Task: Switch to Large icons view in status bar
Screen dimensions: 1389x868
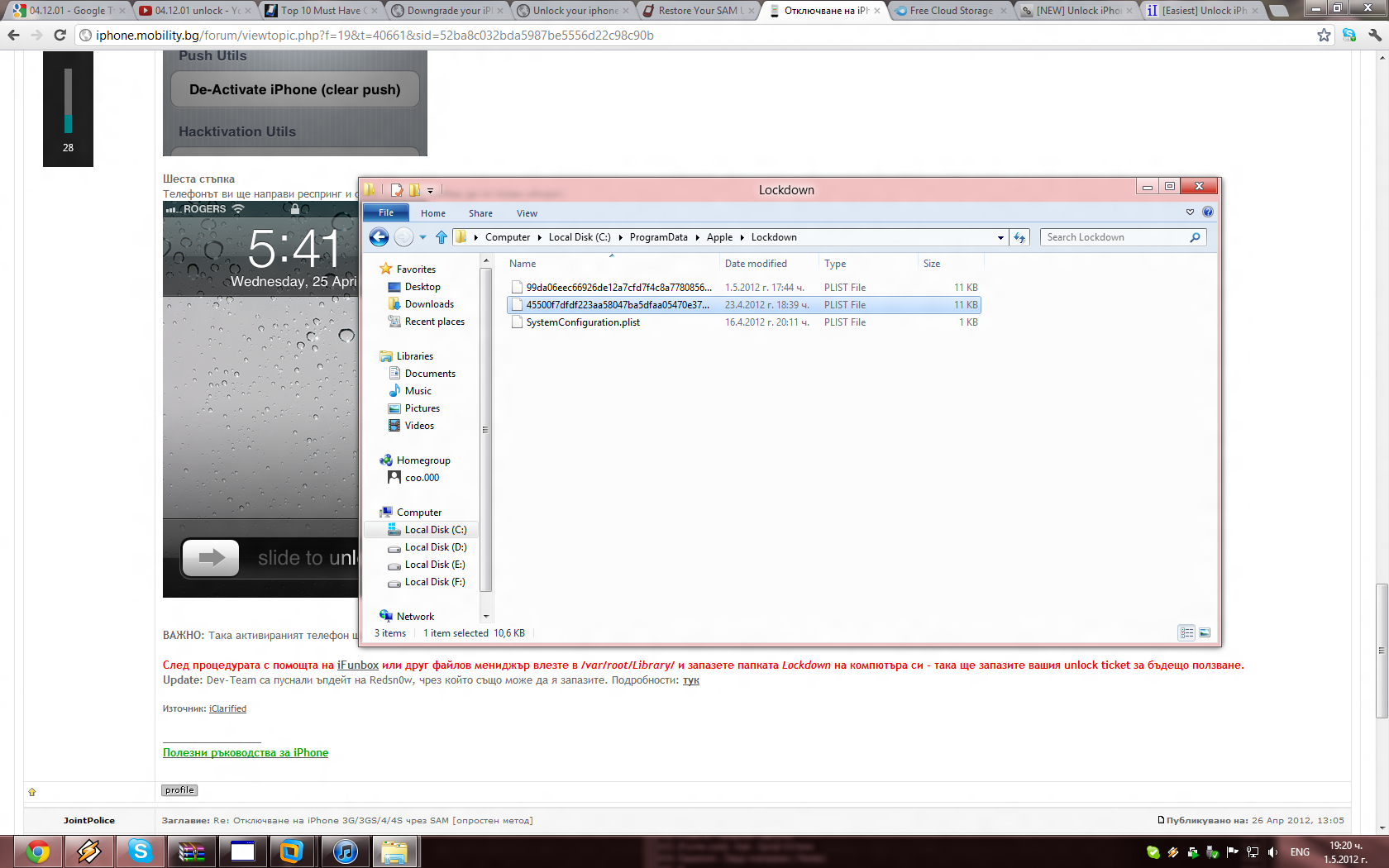Action: tap(1205, 632)
